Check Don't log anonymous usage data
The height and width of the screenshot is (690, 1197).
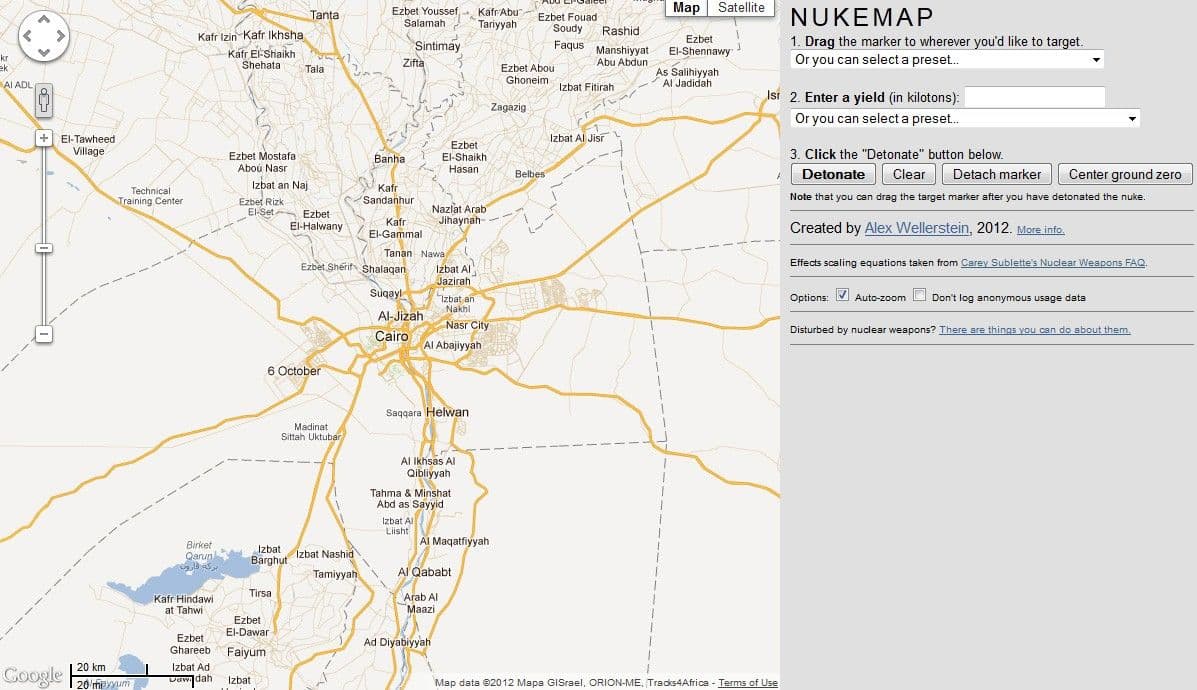920,295
